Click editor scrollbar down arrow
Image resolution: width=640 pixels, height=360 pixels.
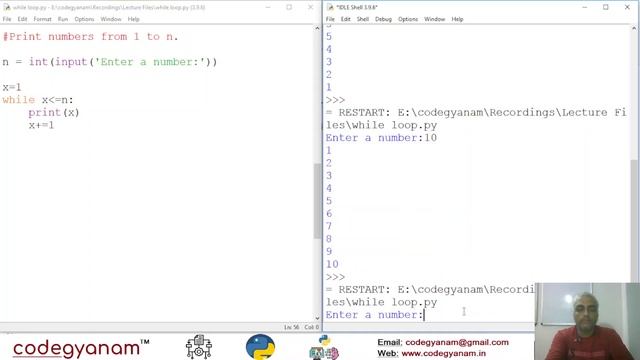click(317, 318)
